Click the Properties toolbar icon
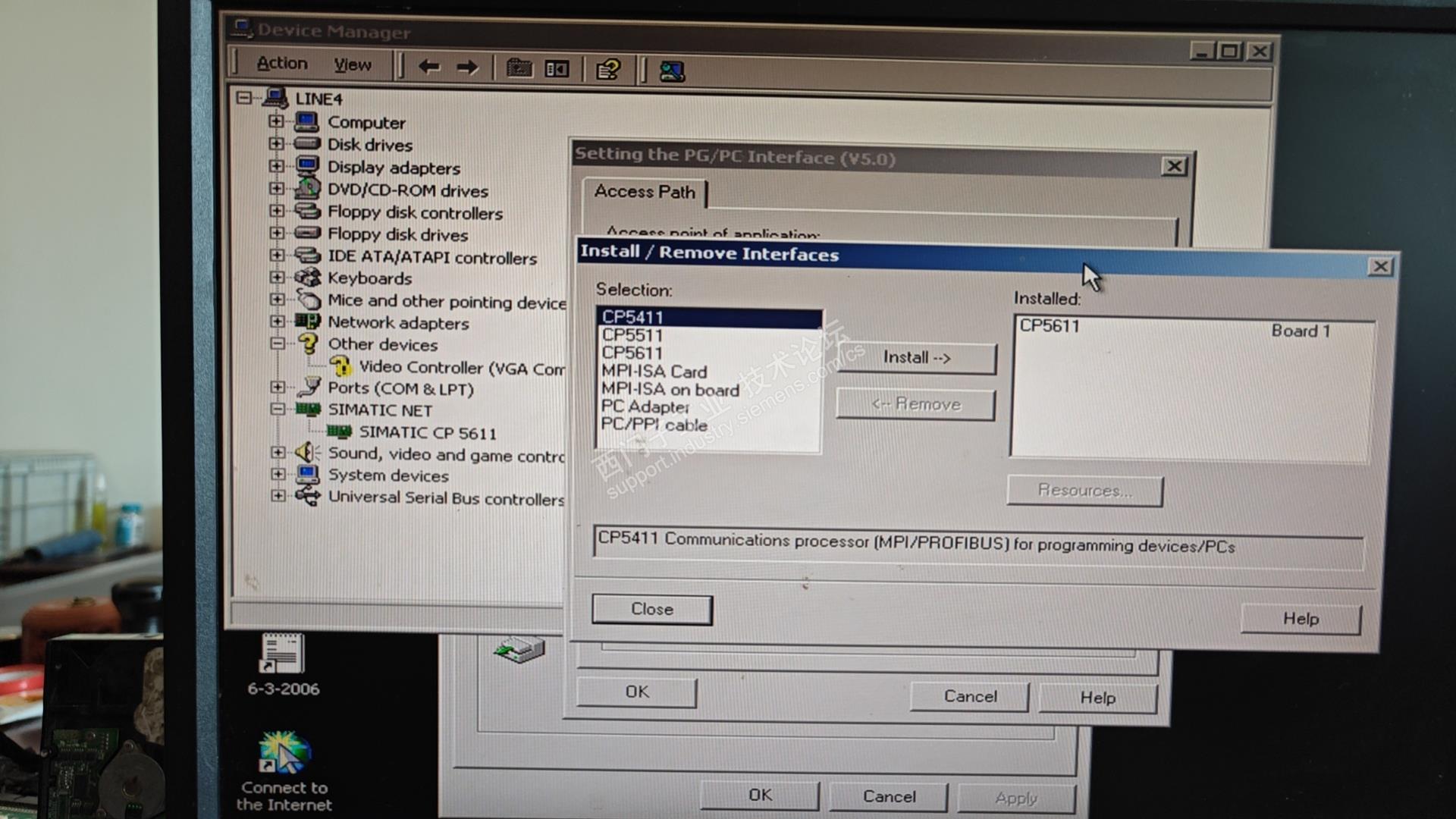The height and width of the screenshot is (819, 1456). coord(557,70)
